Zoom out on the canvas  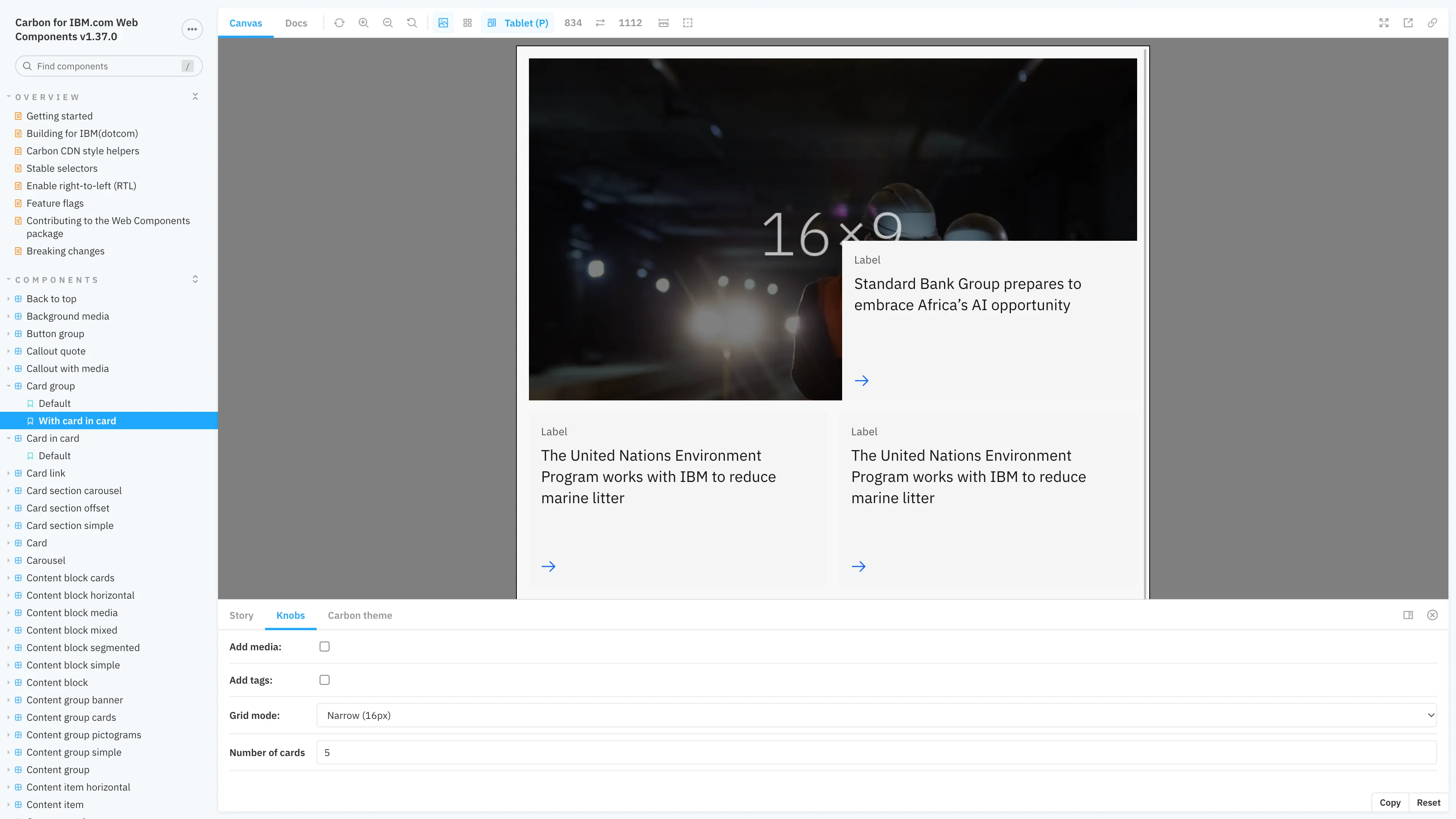(388, 23)
